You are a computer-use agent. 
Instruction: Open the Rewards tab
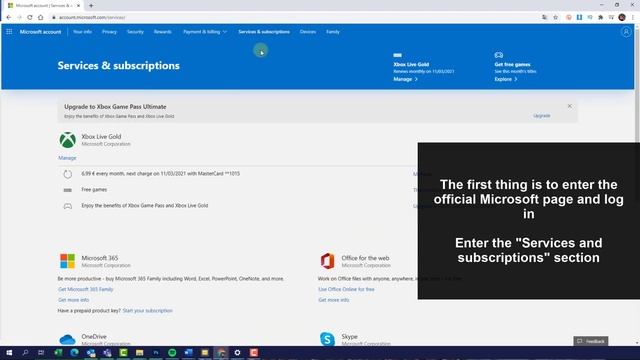pyautogui.click(x=162, y=32)
